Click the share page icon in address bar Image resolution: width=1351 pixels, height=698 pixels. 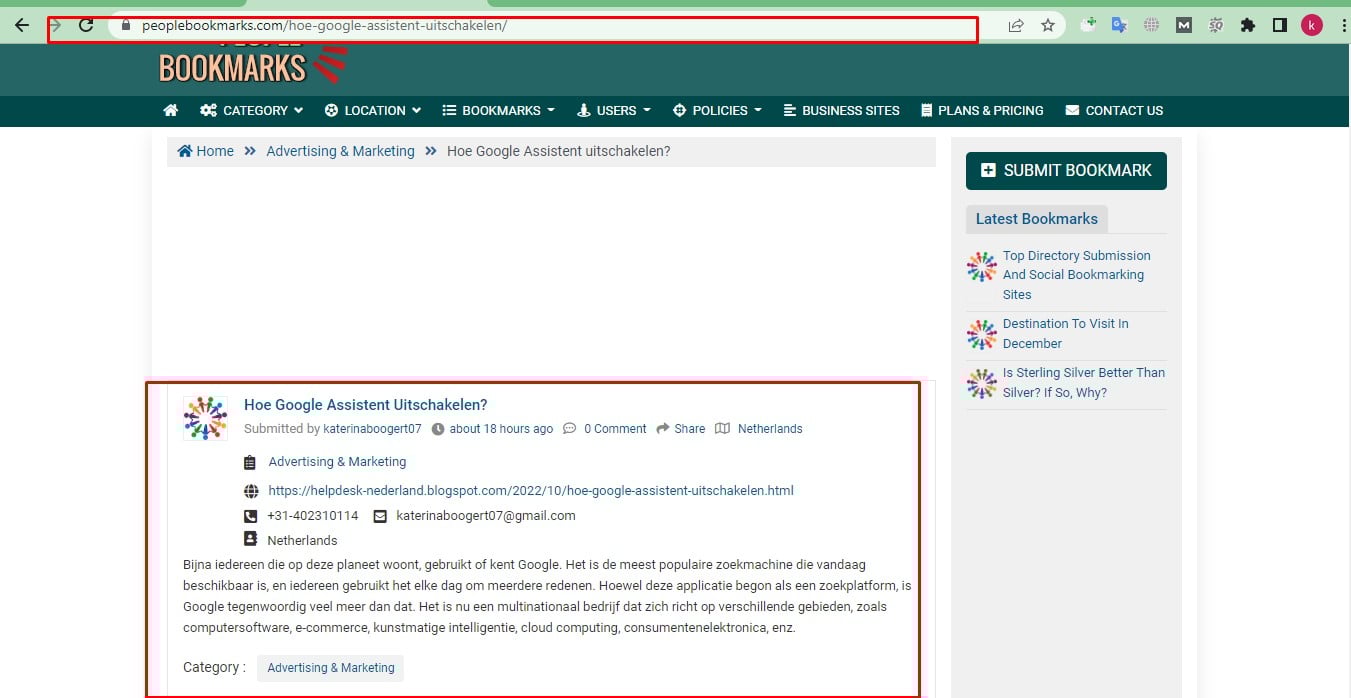pos(1016,25)
